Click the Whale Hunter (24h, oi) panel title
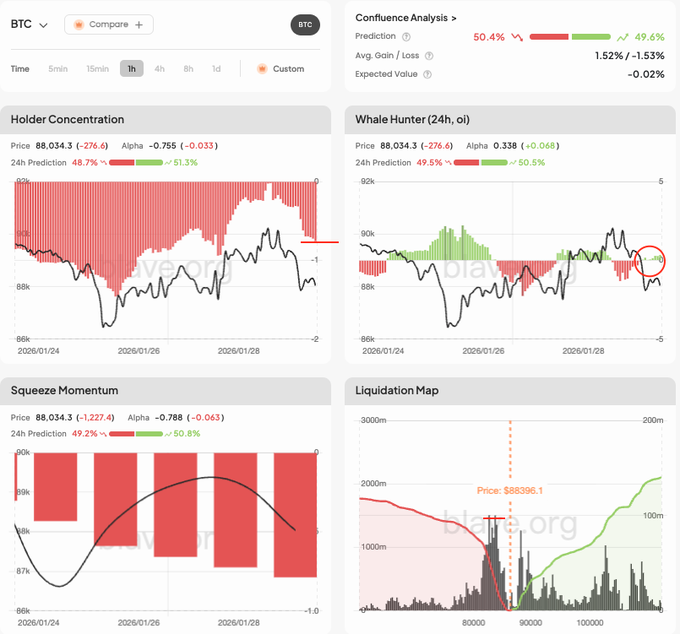680x634 pixels. tap(412, 120)
